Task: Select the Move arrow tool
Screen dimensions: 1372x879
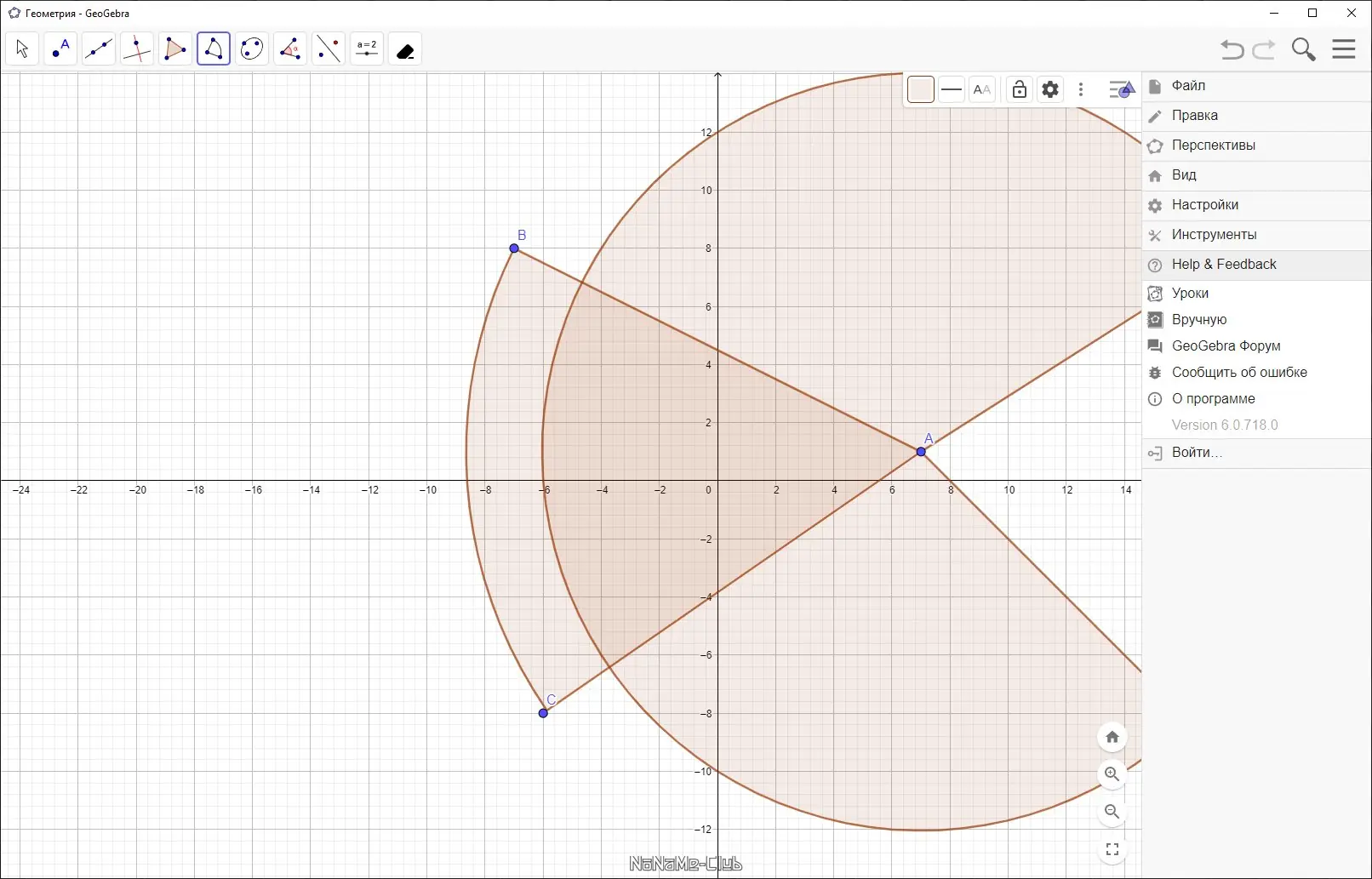Action: 22,49
